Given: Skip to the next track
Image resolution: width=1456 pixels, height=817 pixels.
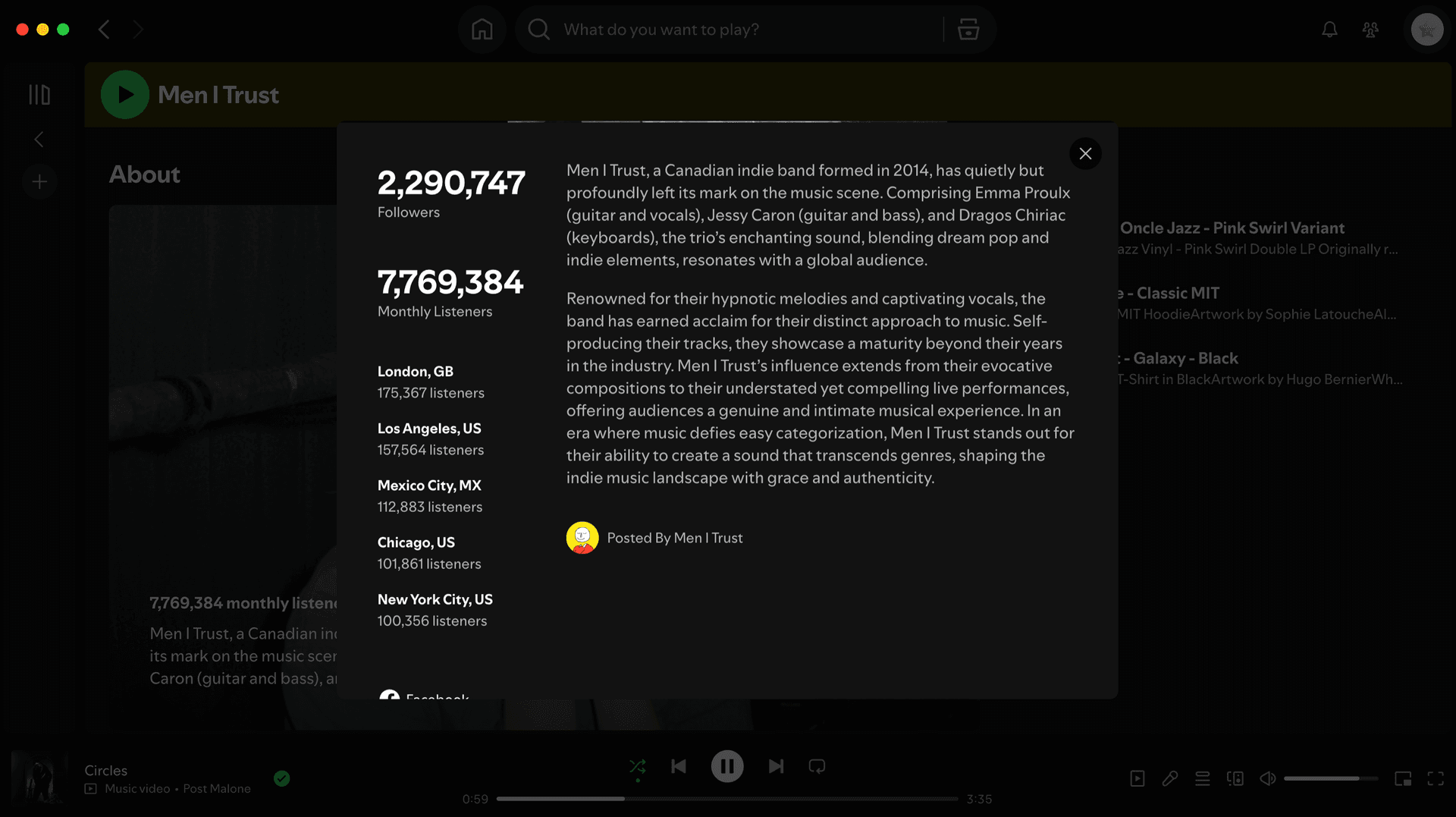Looking at the screenshot, I should click(776, 766).
